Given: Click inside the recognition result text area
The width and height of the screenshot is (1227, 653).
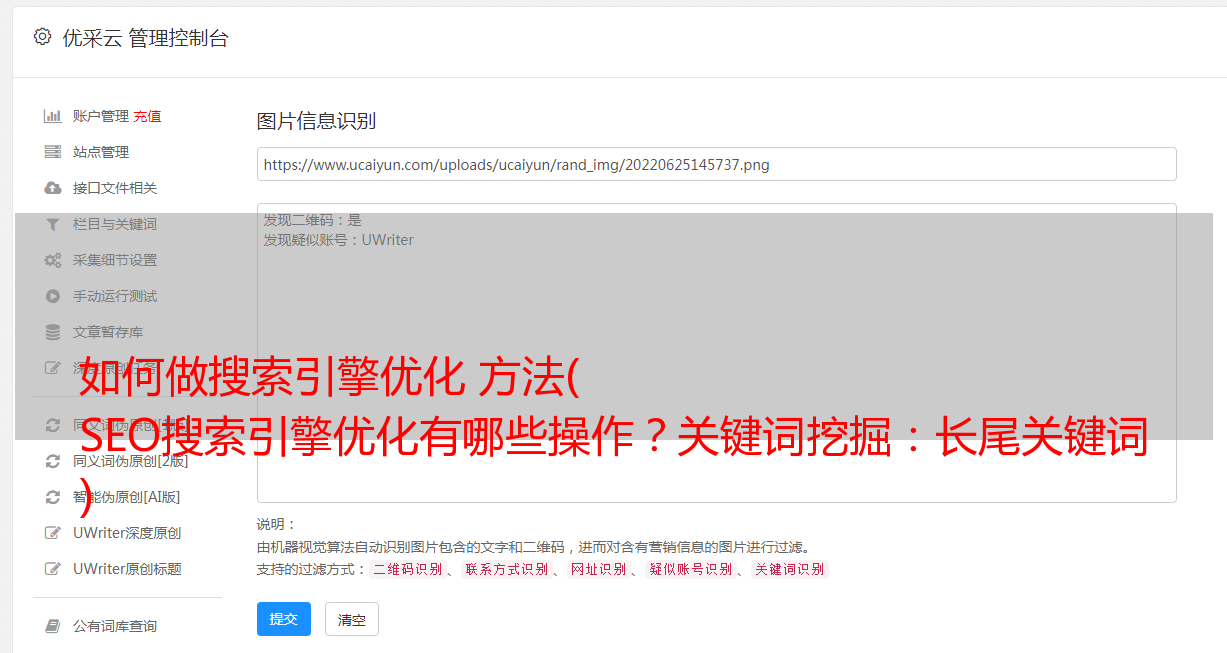Looking at the screenshot, I should [x=716, y=352].
